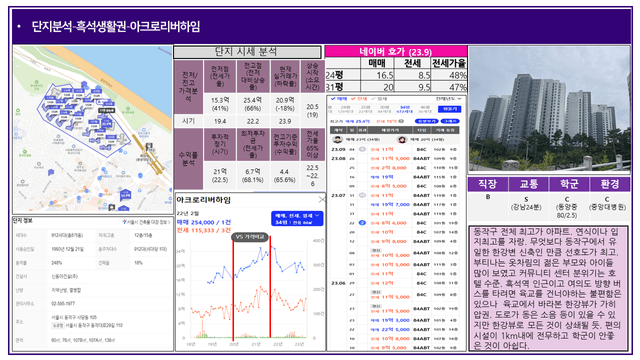
Task: Toggle the 매매 checkbox in transaction filter
Action: click(339, 99)
